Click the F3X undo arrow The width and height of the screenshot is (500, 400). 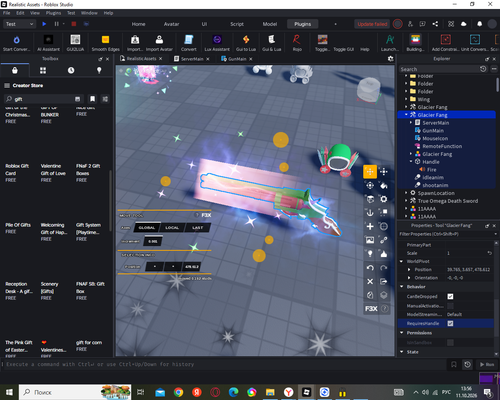tap(370, 268)
